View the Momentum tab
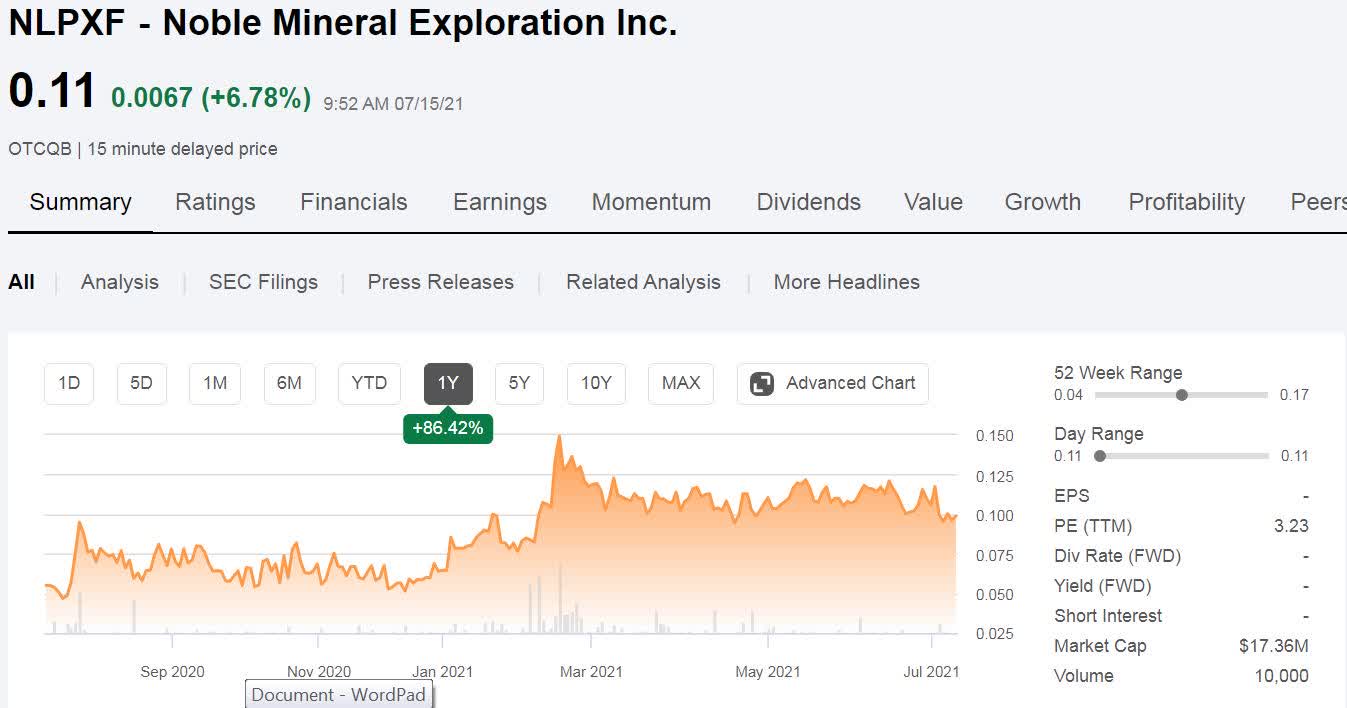Image resolution: width=1347 pixels, height=708 pixels. click(x=651, y=202)
